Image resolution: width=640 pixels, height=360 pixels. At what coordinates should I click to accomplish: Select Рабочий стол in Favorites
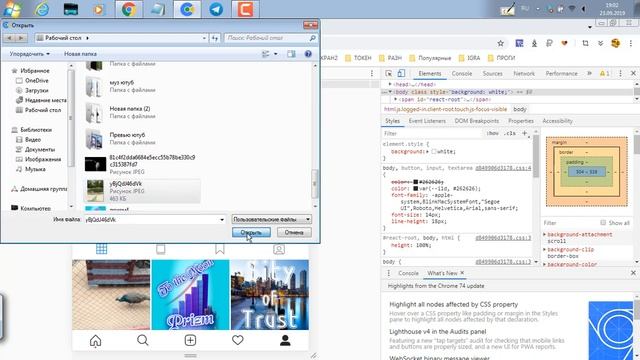[x=43, y=110]
